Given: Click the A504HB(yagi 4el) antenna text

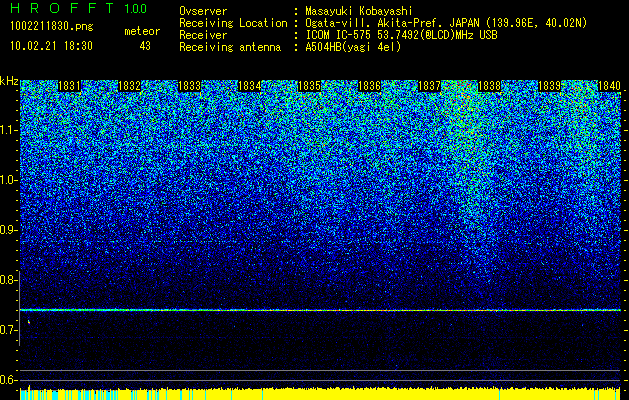Looking at the screenshot, I should [353, 47].
